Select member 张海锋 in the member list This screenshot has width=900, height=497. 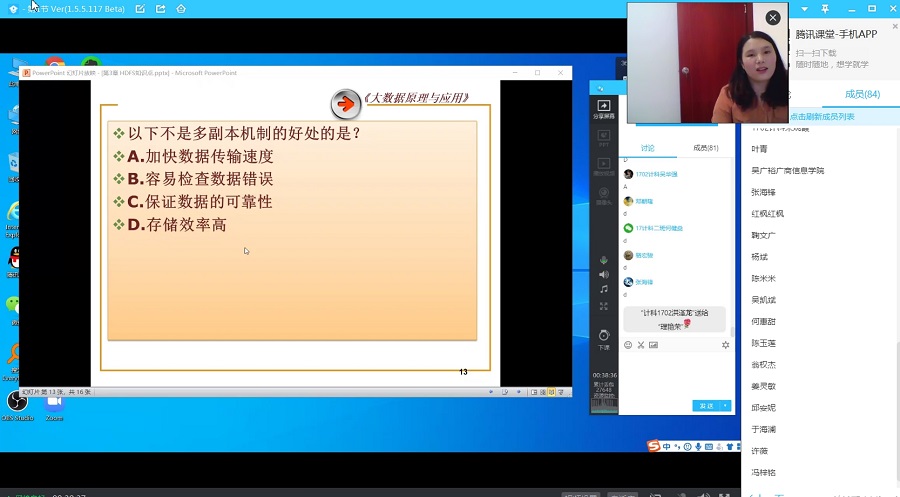click(x=763, y=192)
